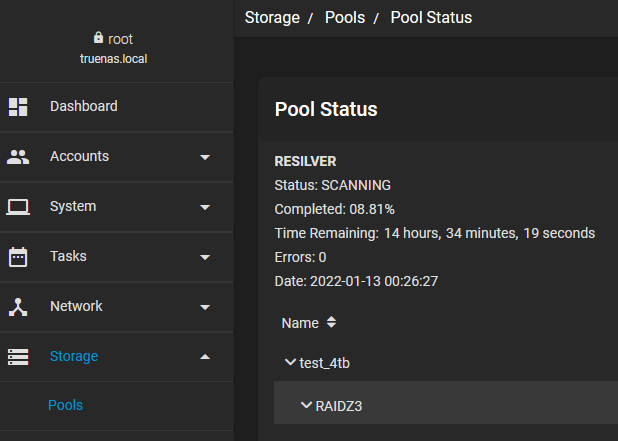Go to Pools submenu entry
Screen dimensions: 618x441
tap(65, 405)
